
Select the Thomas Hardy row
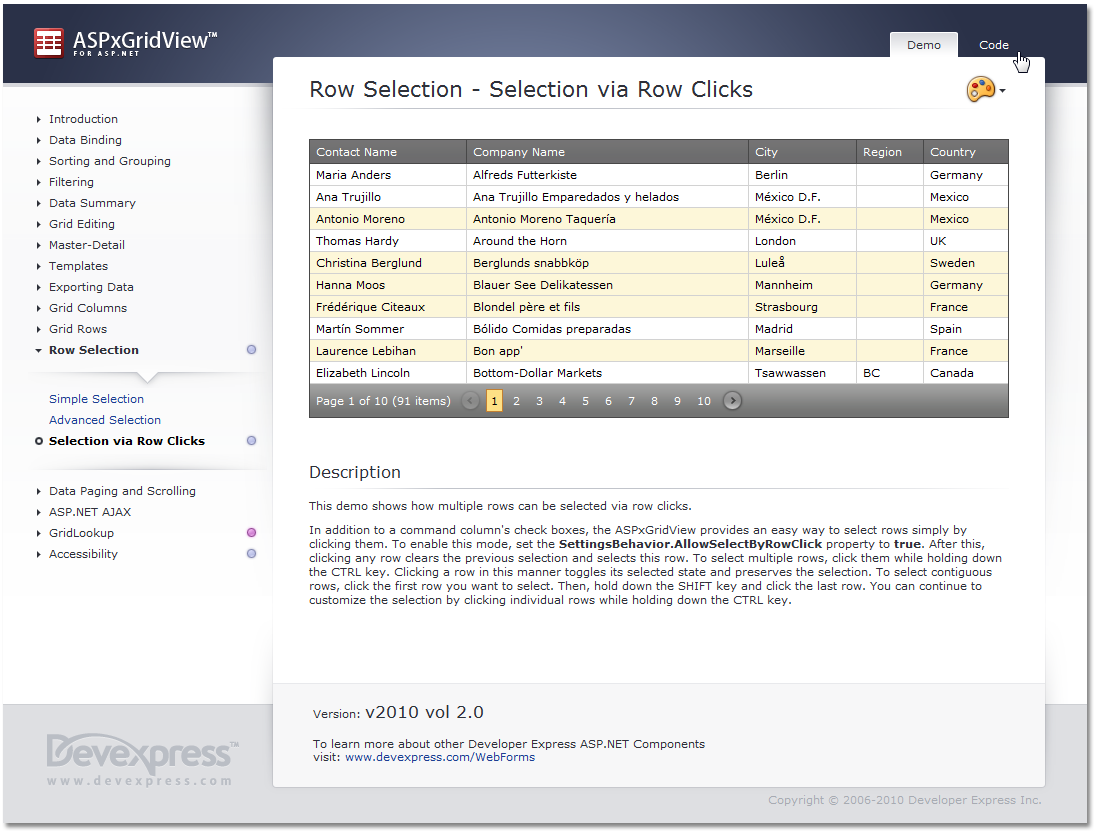pos(600,241)
